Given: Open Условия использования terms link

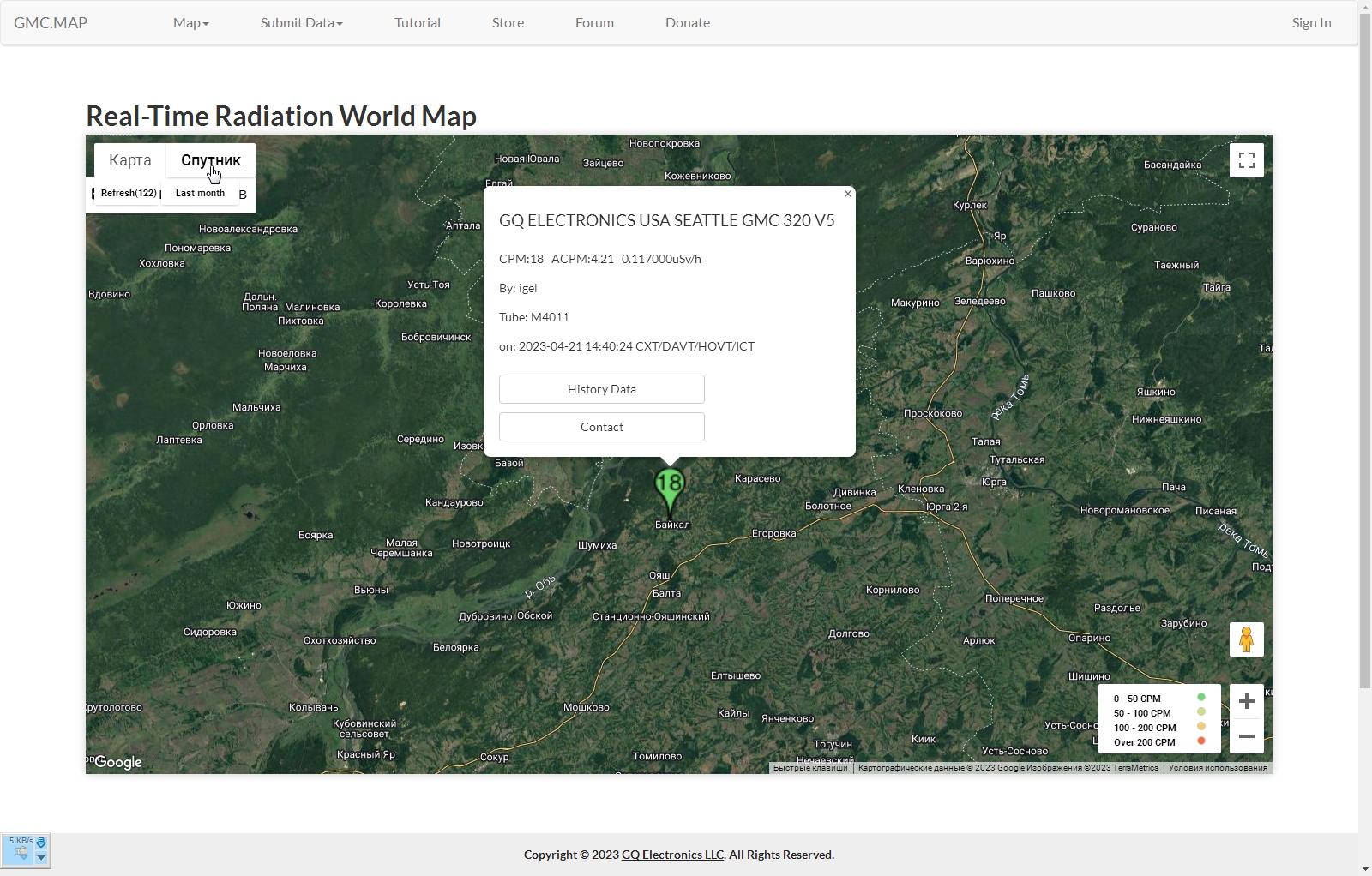Looking at the screenshot, I should [1218, 768].
